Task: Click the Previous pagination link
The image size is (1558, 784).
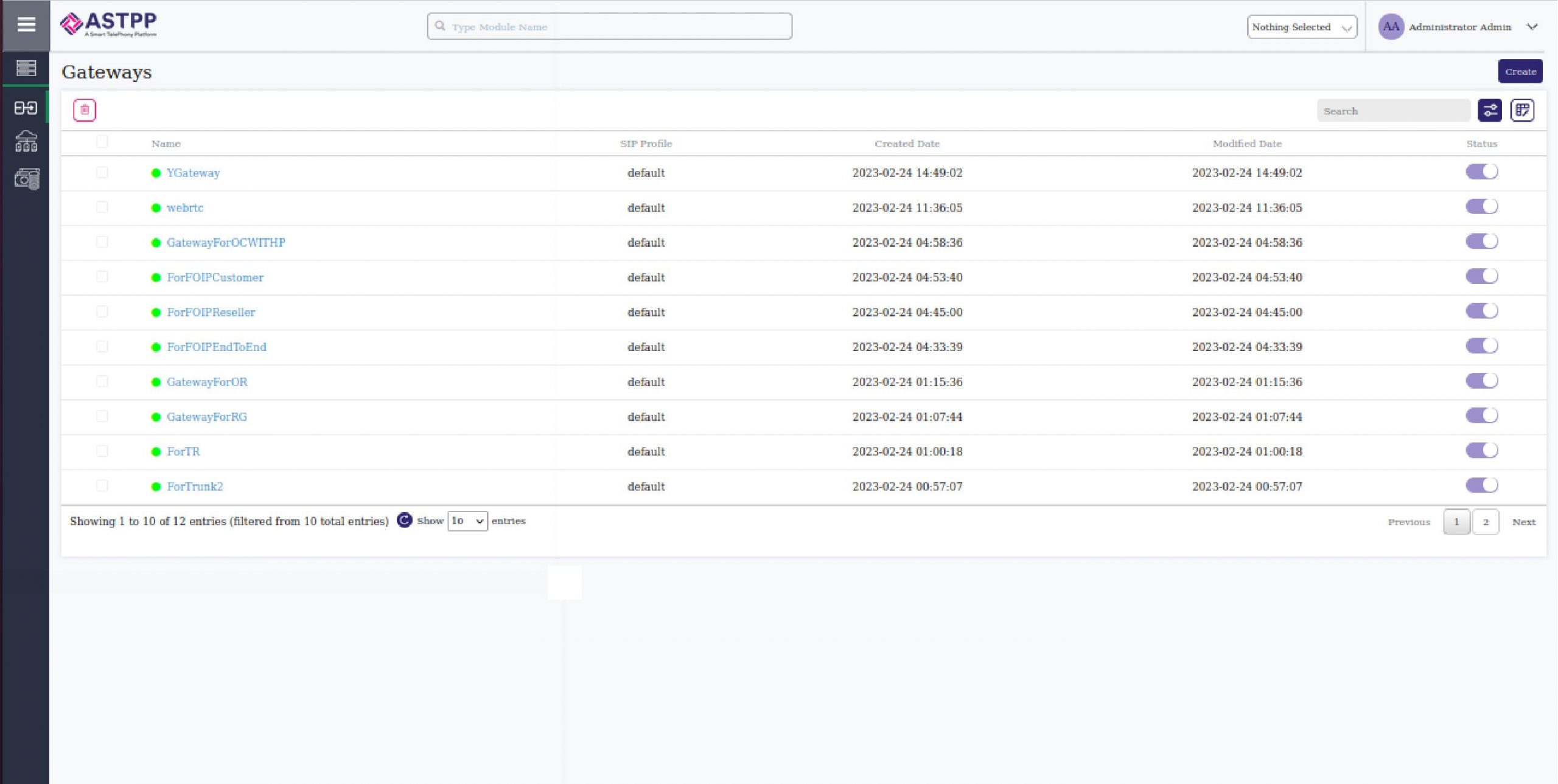Action: click(1409, 522)
